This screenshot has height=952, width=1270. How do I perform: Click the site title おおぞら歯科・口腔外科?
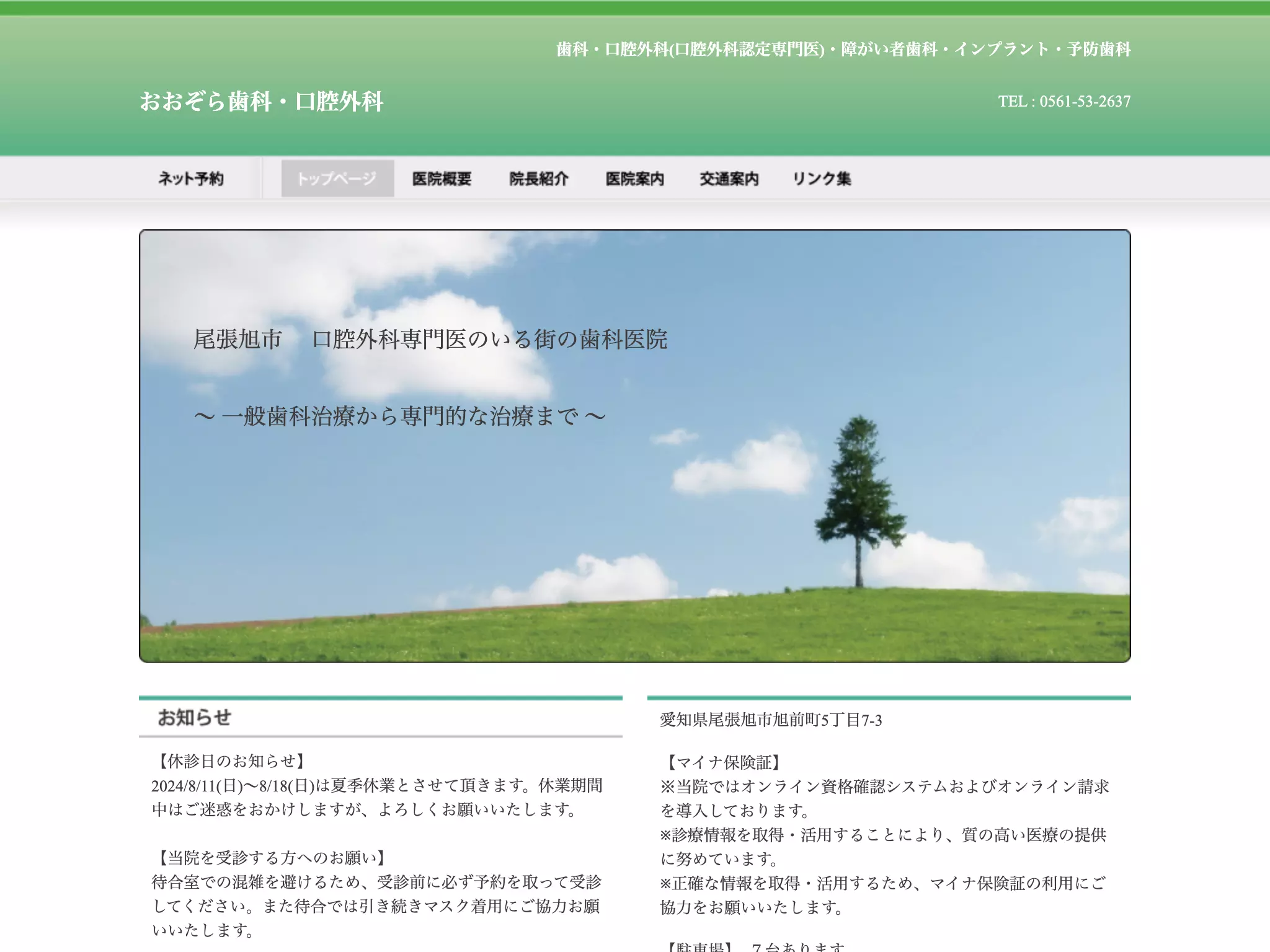(x=261, y=102)
